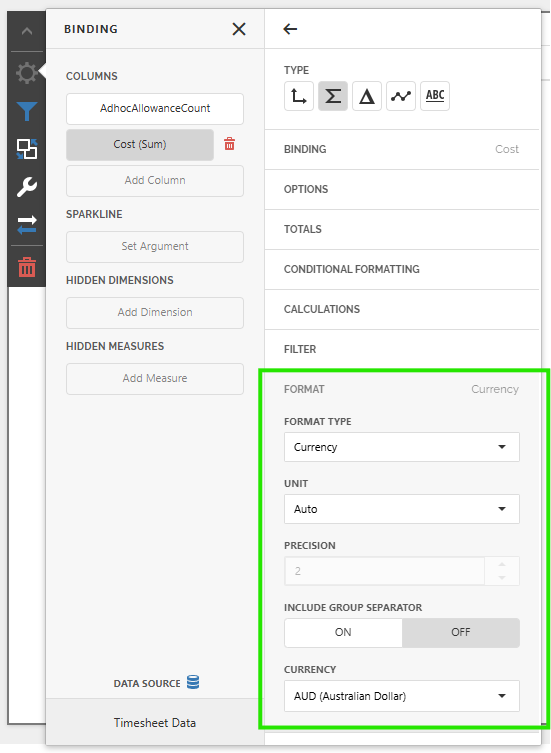Click the Add Measure button
Image resolution: width=551 pixels, height=753 pixels.
click(155, 378)
